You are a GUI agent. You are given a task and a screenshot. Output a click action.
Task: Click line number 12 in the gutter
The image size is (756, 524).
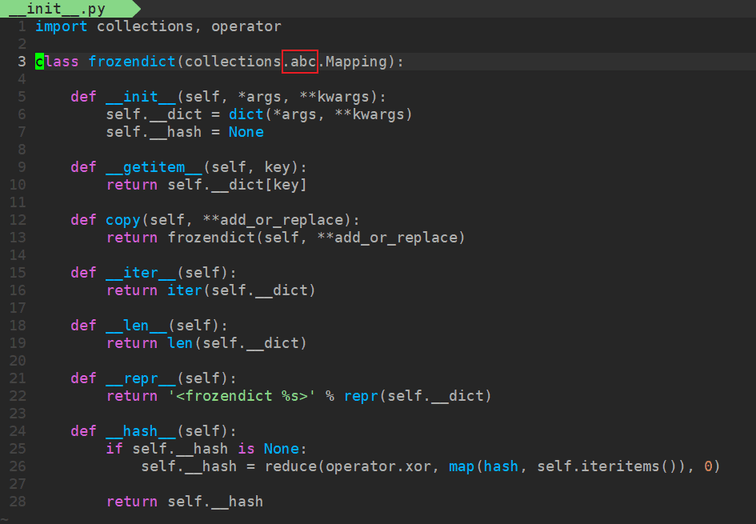point(18,220)
